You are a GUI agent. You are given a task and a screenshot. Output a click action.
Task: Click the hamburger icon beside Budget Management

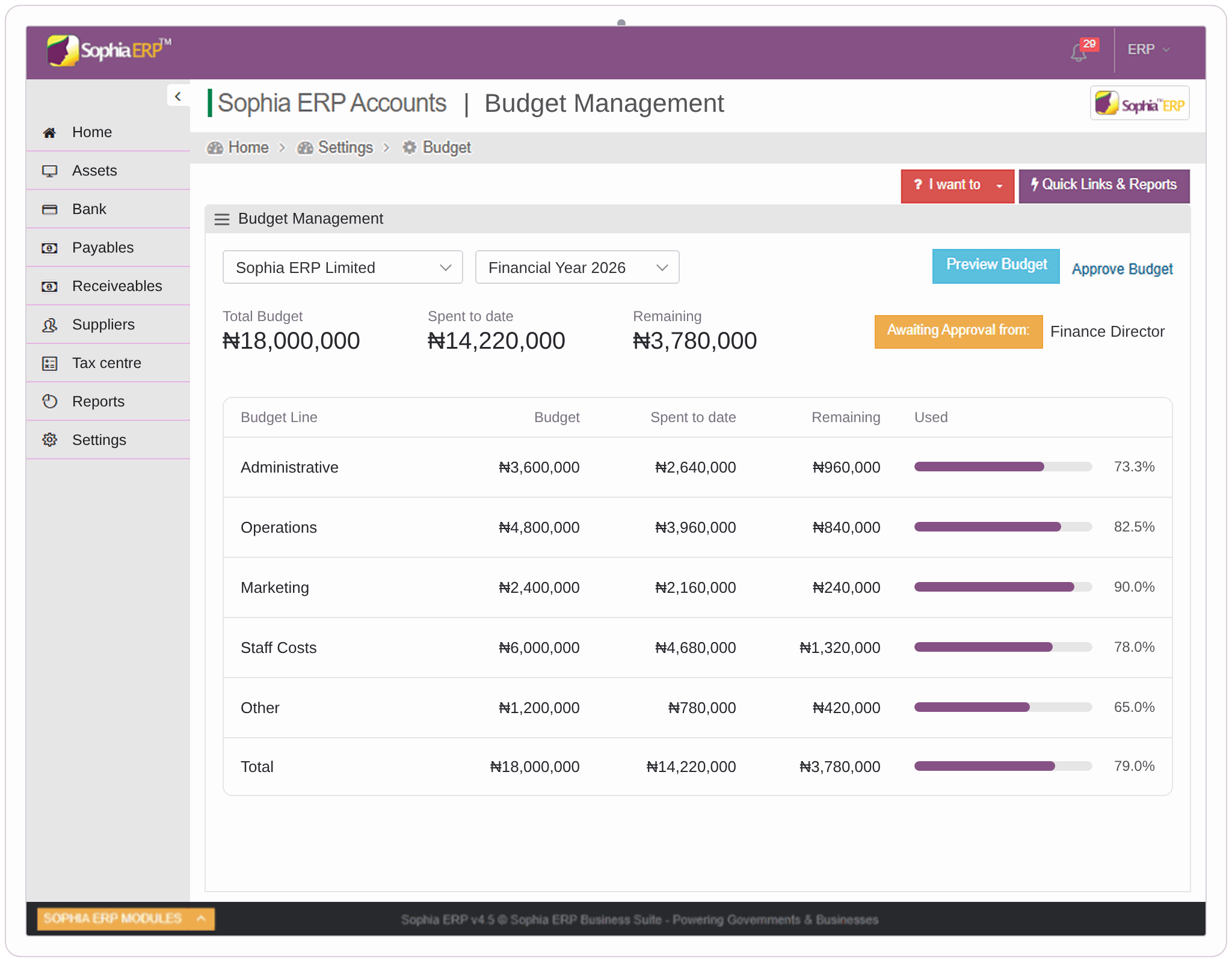[x=222, y=219]
